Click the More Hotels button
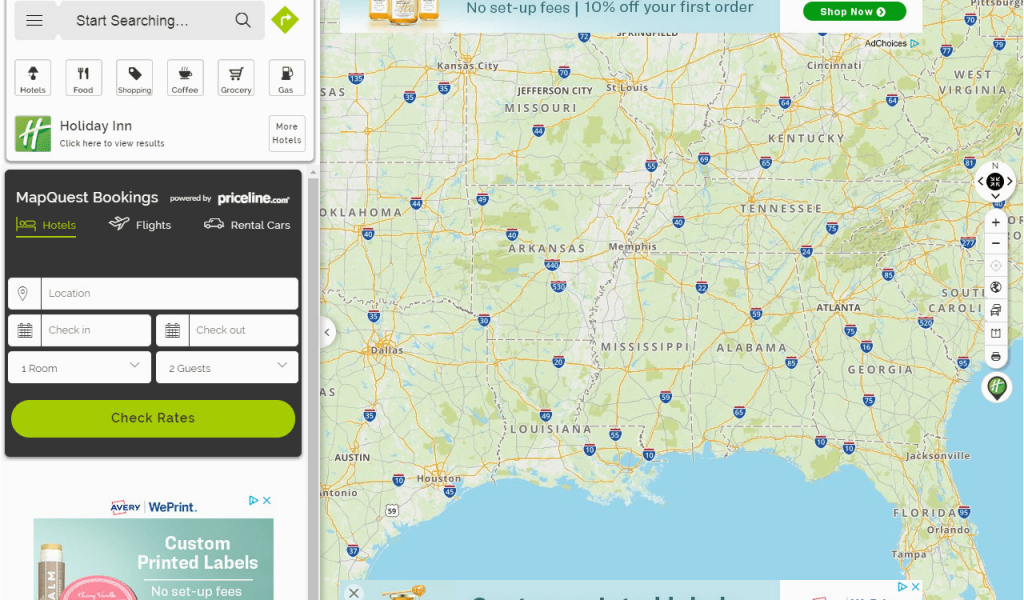This screenshot has width=1024, height=600. click(287, 133)
